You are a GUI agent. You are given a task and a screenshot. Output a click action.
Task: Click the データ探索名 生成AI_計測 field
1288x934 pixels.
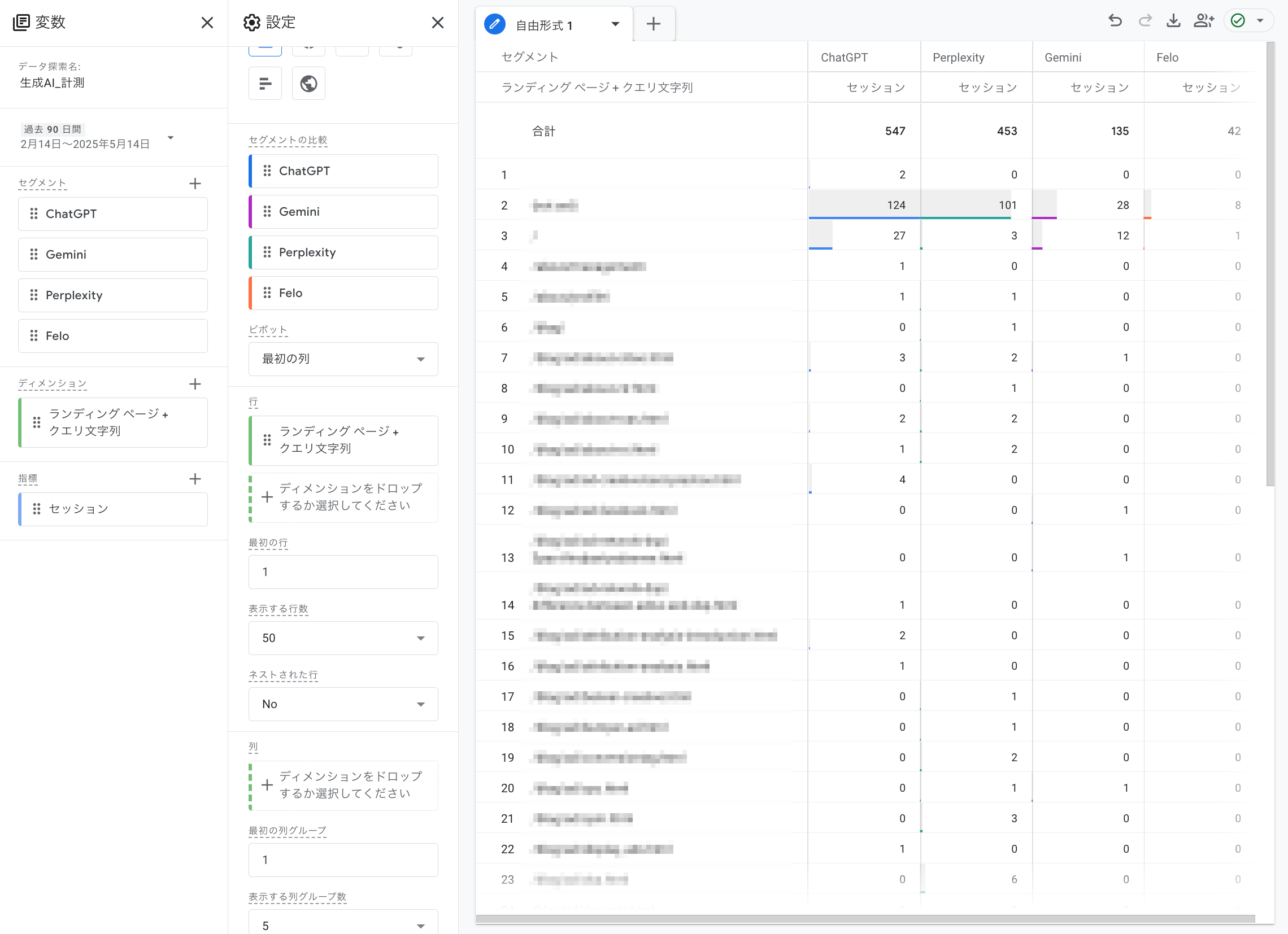pos(52,83)
